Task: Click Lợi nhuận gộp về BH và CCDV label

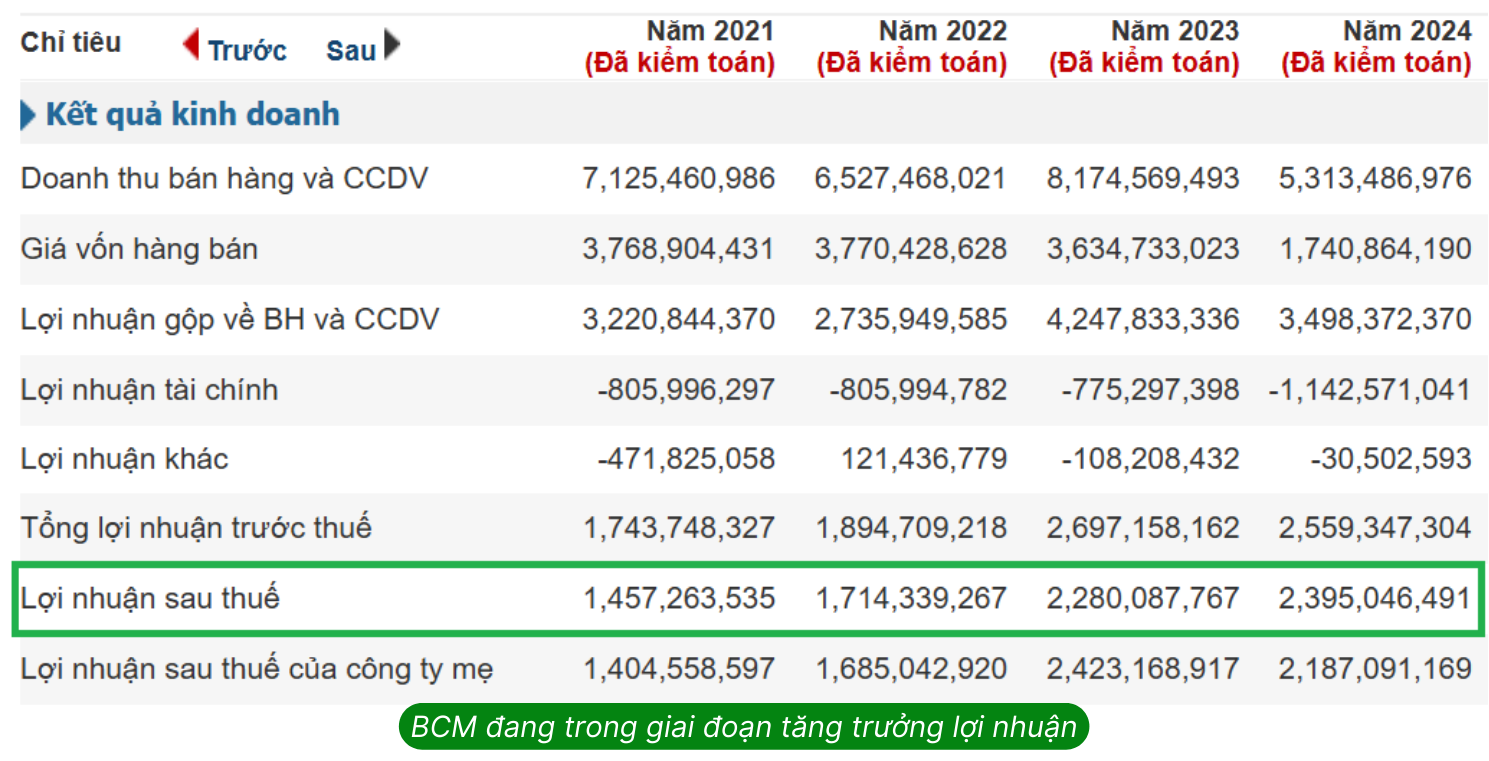Action: coord(230,319)
